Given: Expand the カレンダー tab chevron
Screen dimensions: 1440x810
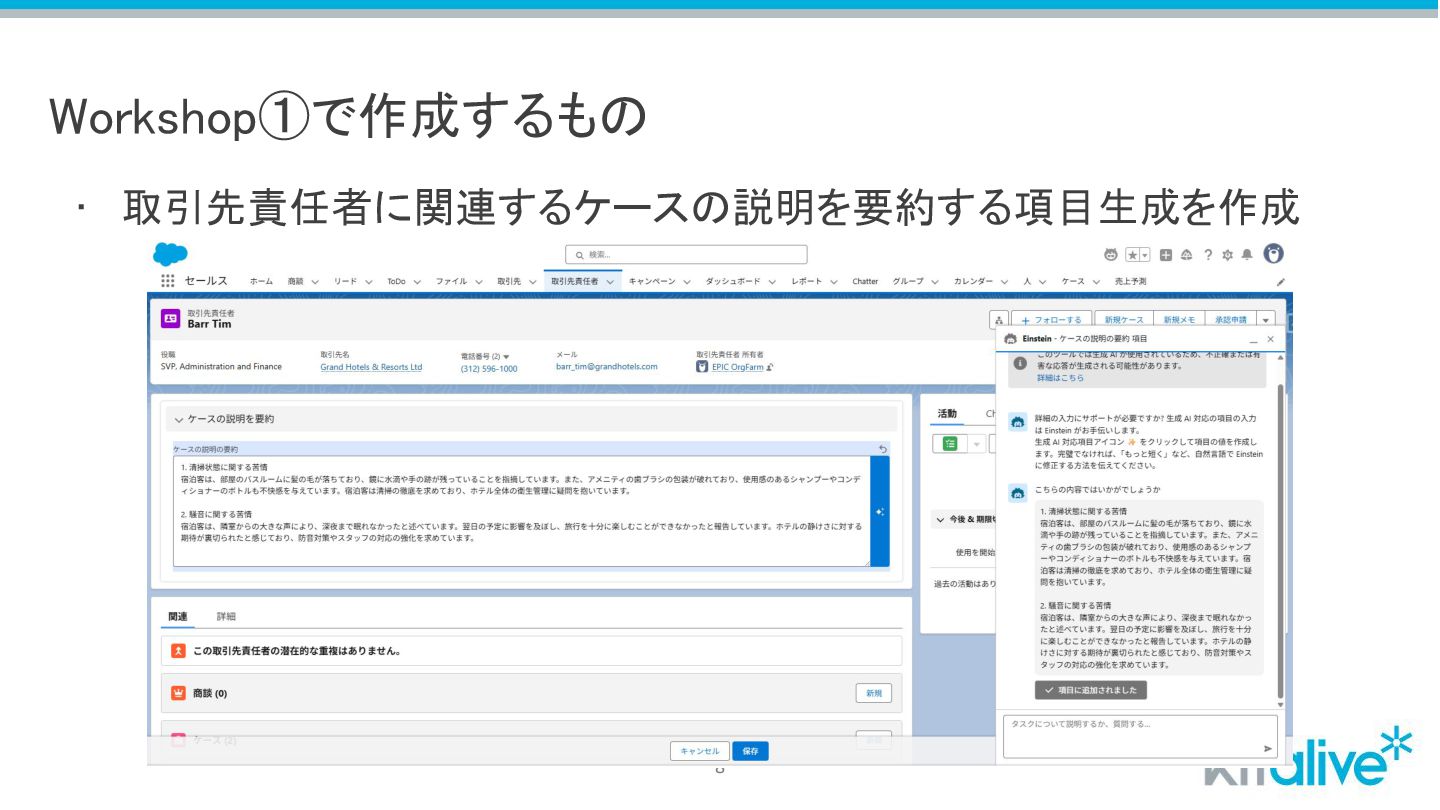Looking at the screenshot, I should [x=1004, y=282].
